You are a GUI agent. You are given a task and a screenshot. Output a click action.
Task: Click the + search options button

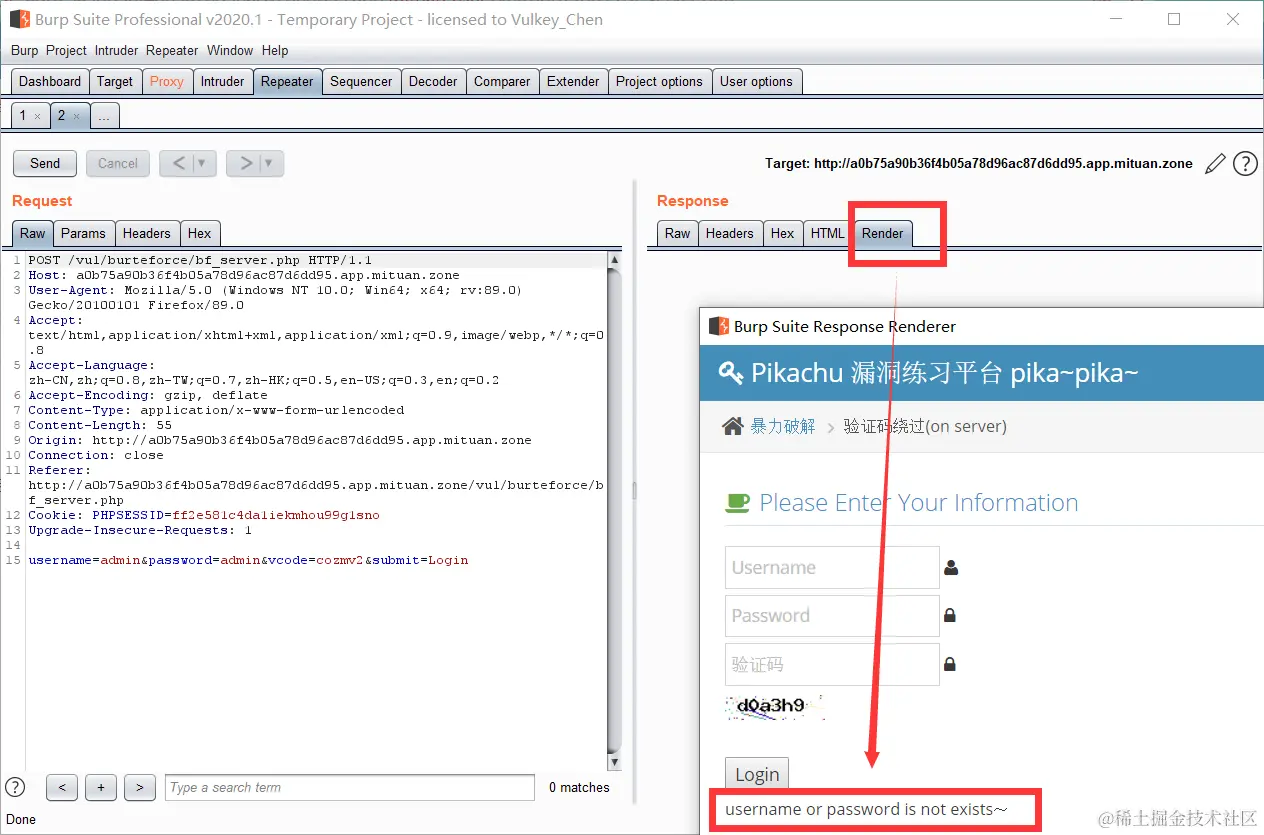coord(101,788)
